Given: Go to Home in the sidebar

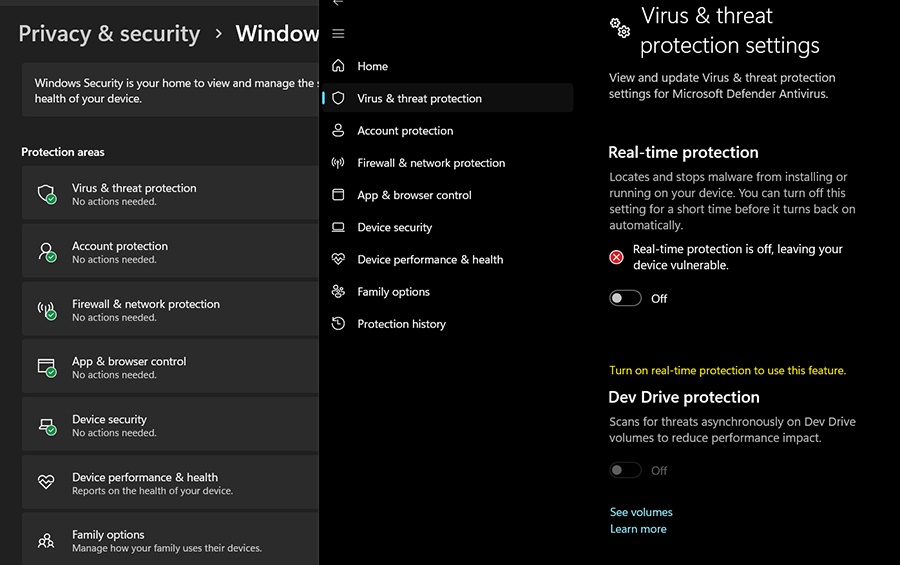Looking at the screenshot, I should [448, 66].
